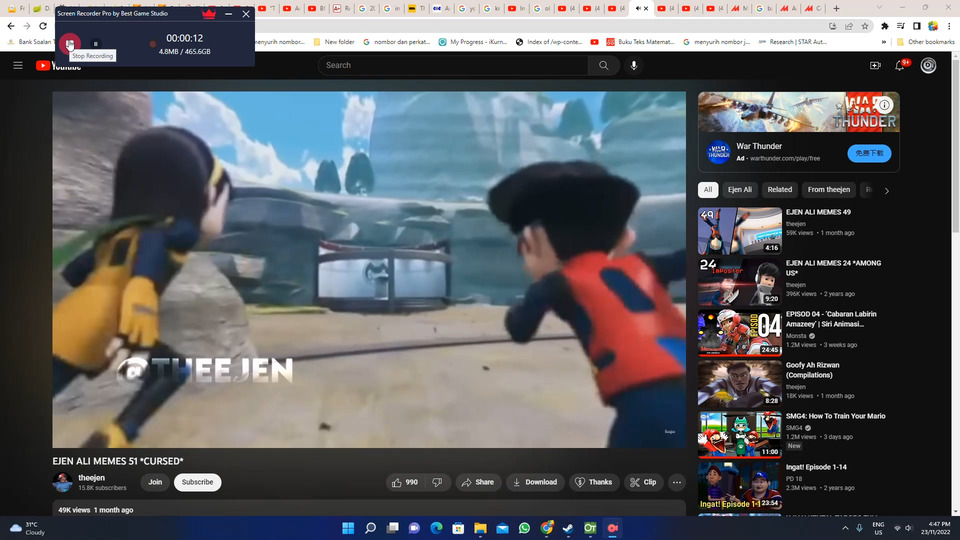The width and height of the screenshot is (960, 540).
Task: Click the main video player
Action: (369, 269)
